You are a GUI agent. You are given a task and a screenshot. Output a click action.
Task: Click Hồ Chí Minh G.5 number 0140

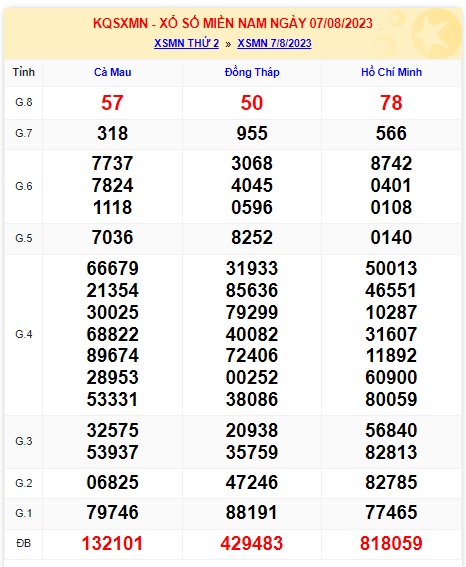tap(391, 238)
